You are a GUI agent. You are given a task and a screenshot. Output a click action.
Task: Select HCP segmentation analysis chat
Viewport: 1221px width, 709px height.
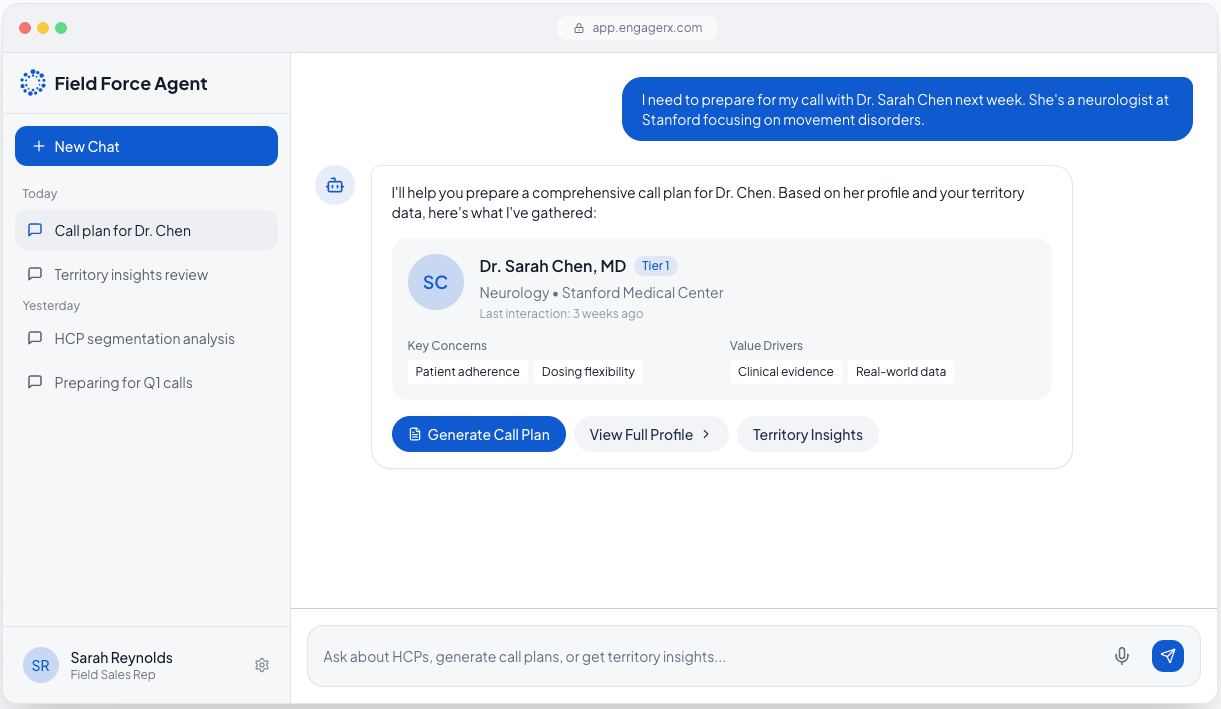(146, 338)
